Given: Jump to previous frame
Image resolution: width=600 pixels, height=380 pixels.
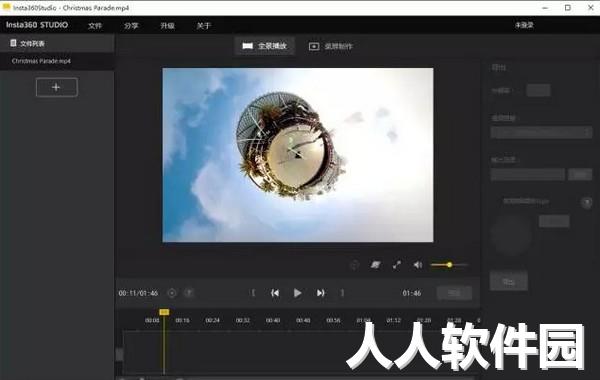Looking at the screenshot, I should (275, 293).
